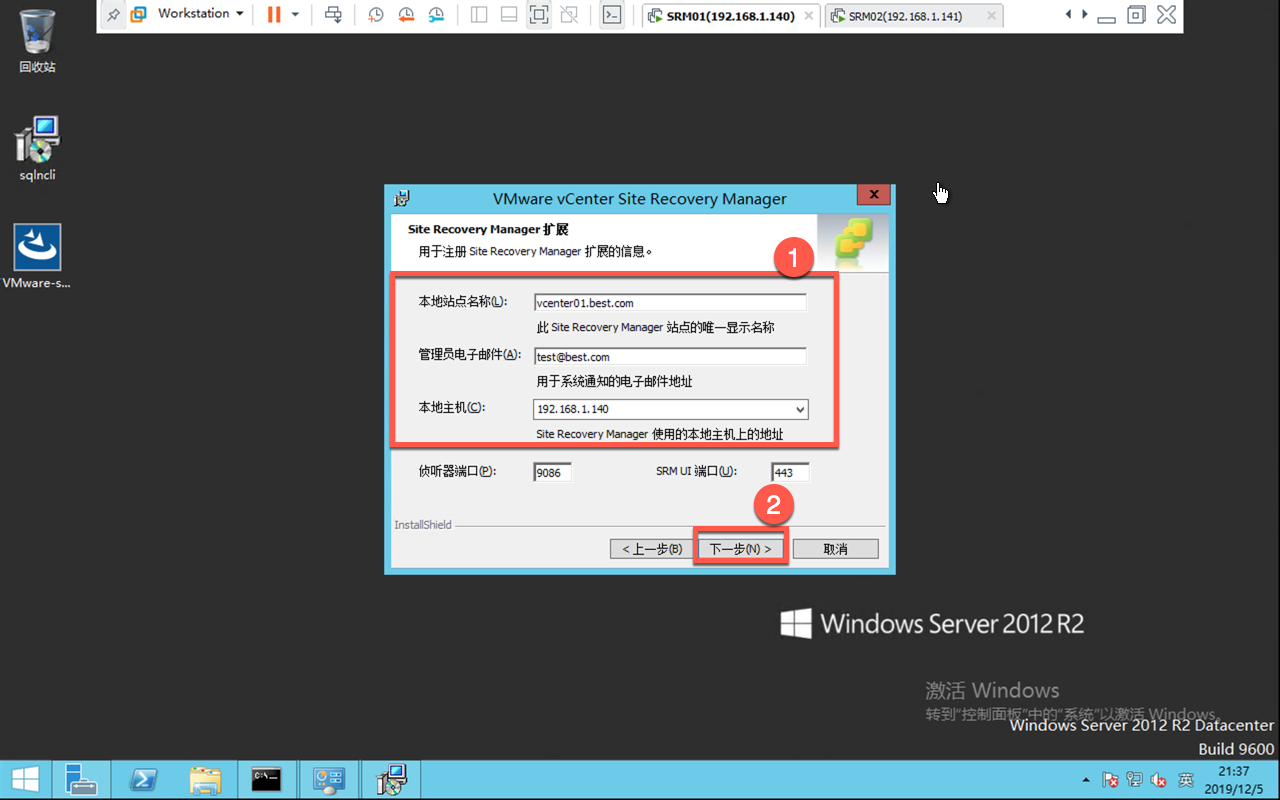1280x800 pixels.
Task: Open Server Manager from the taskbar
Action: [80, 780]
